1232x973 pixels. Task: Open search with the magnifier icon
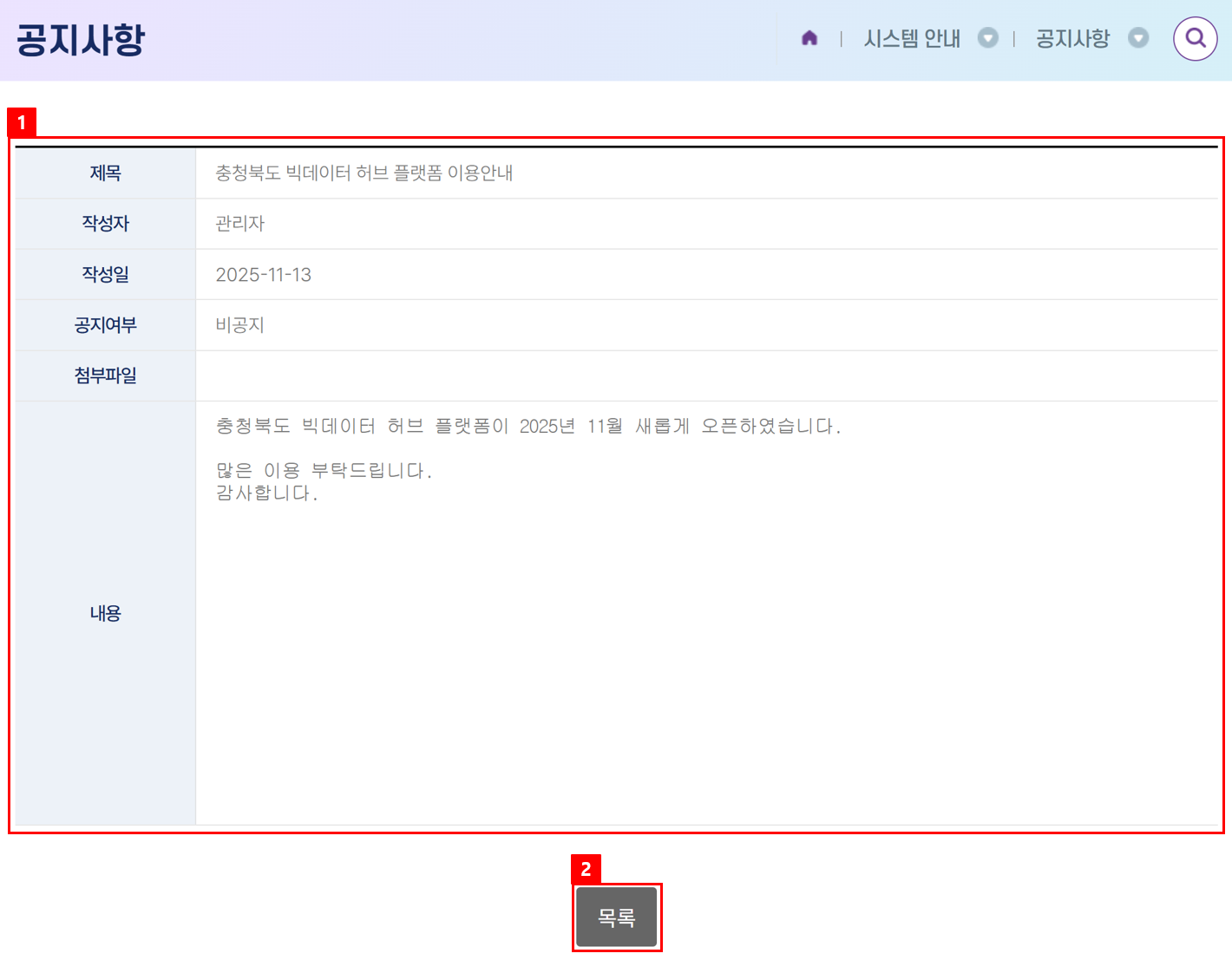click(1195, 38)
